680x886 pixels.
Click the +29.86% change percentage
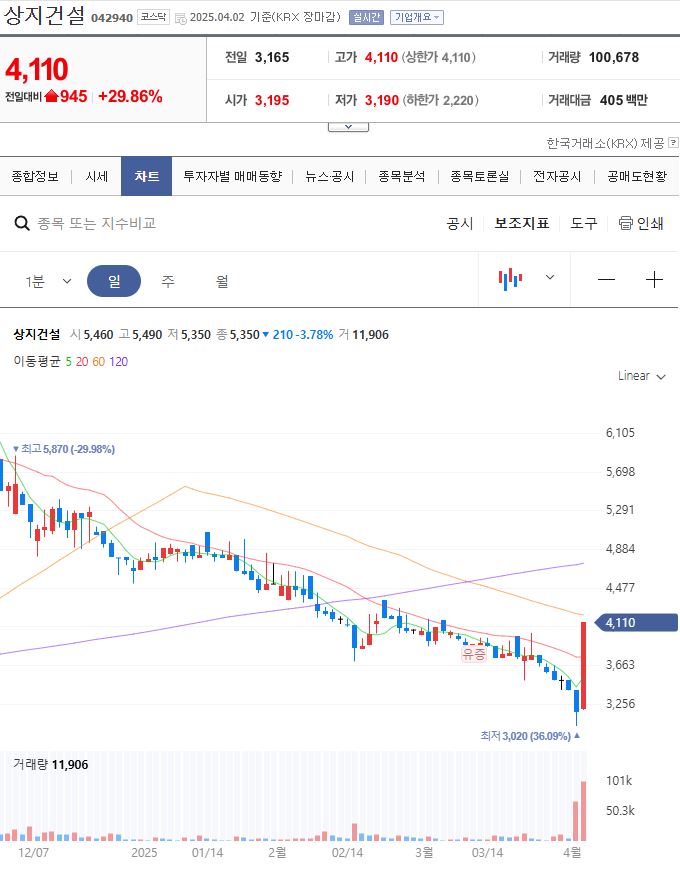(x=130, y=96)
